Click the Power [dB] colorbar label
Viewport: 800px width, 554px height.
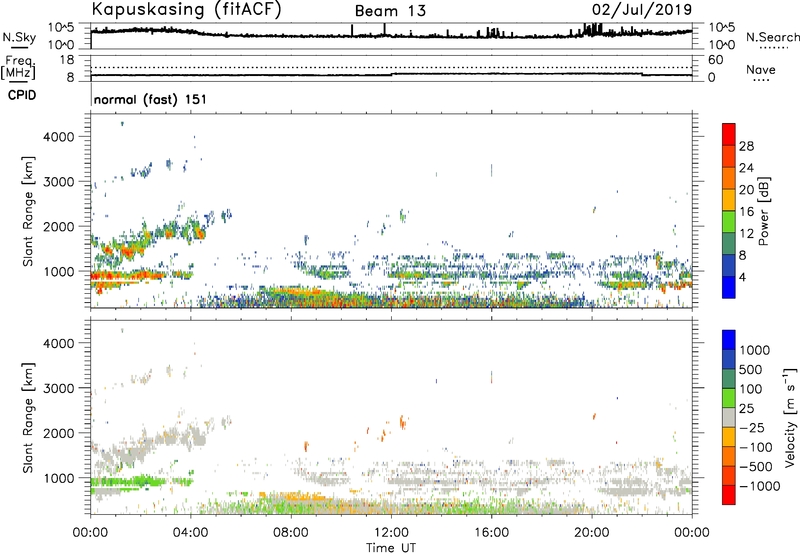(x=764, y=211)
